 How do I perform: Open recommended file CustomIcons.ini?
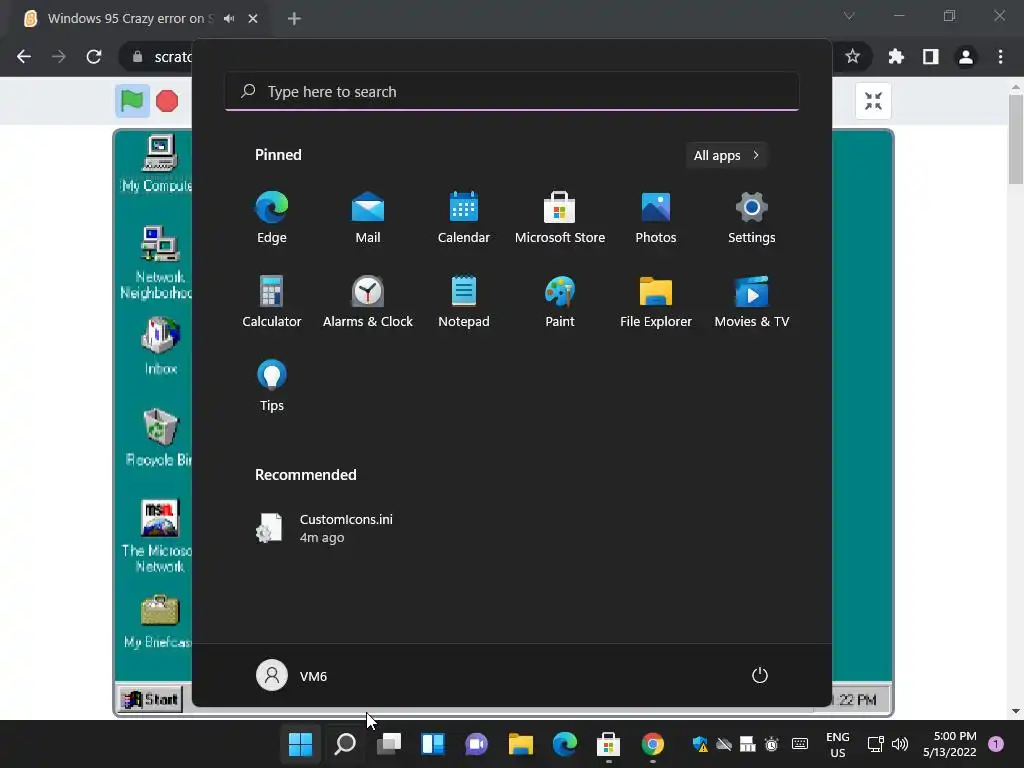pos(325,528)
